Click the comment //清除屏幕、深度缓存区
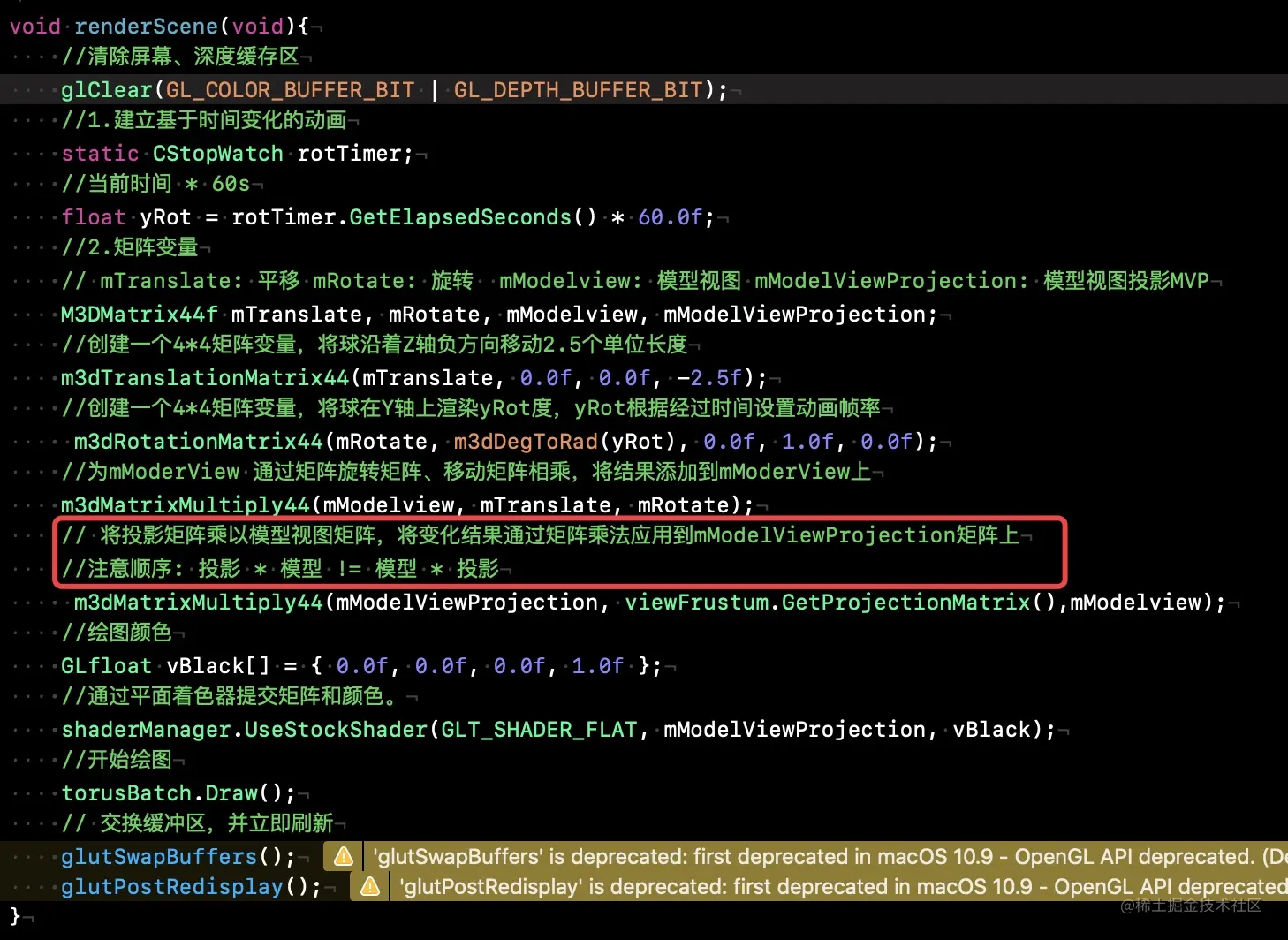Screen dimensions: 1288x940 pos(180,57)
